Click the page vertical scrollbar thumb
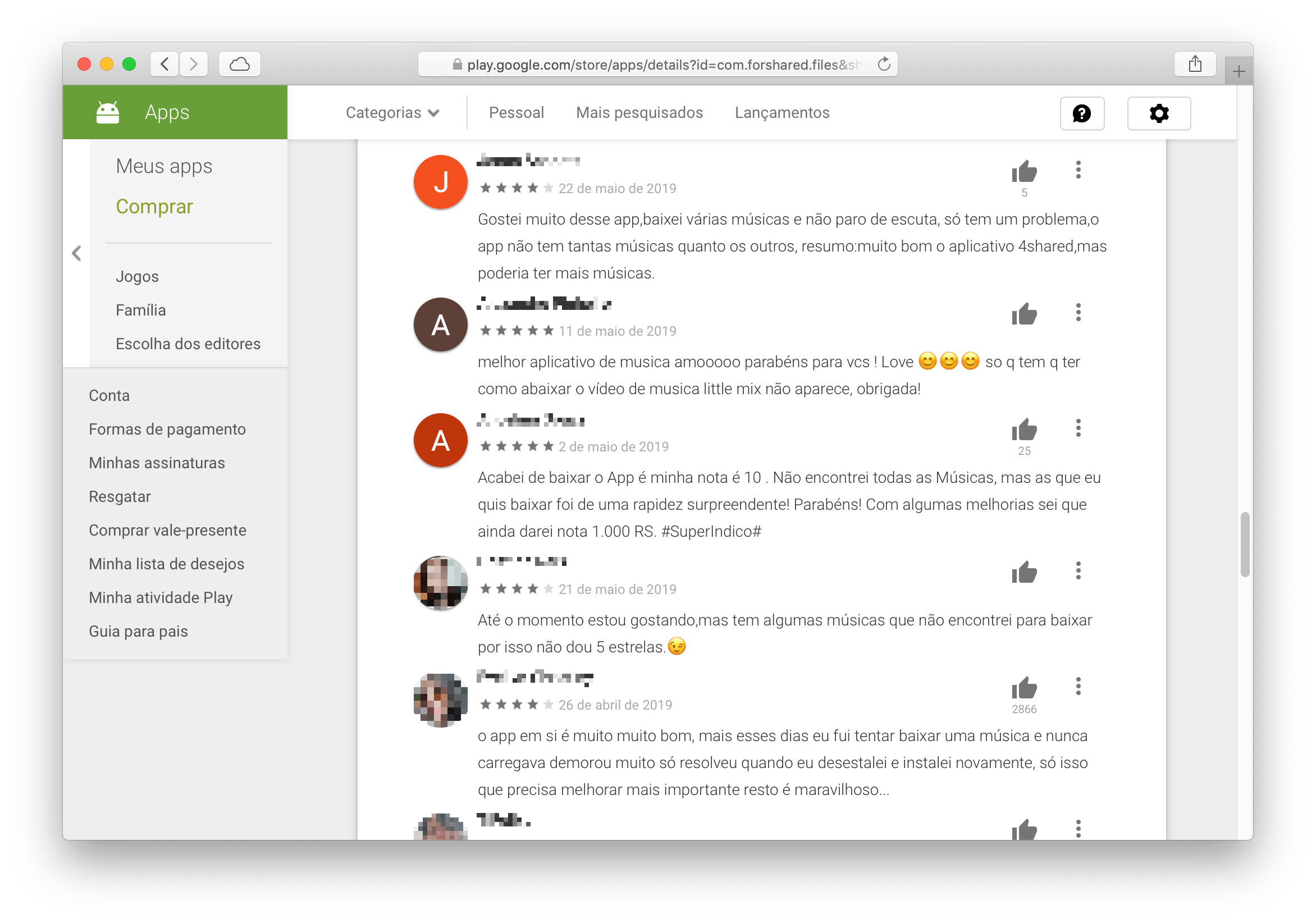The image size is (1316, 923). [x=1244, y=544]
